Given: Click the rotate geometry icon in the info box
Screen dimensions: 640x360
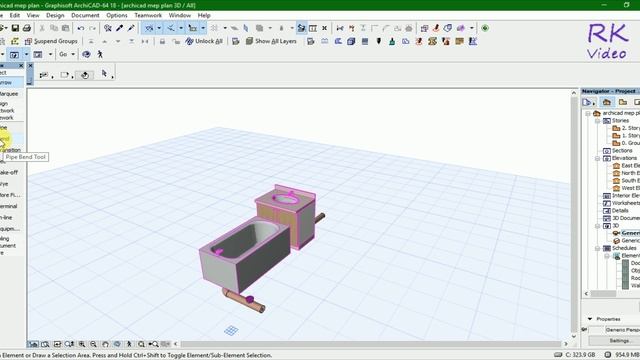Looking at the screenshot, I should 85,75.
